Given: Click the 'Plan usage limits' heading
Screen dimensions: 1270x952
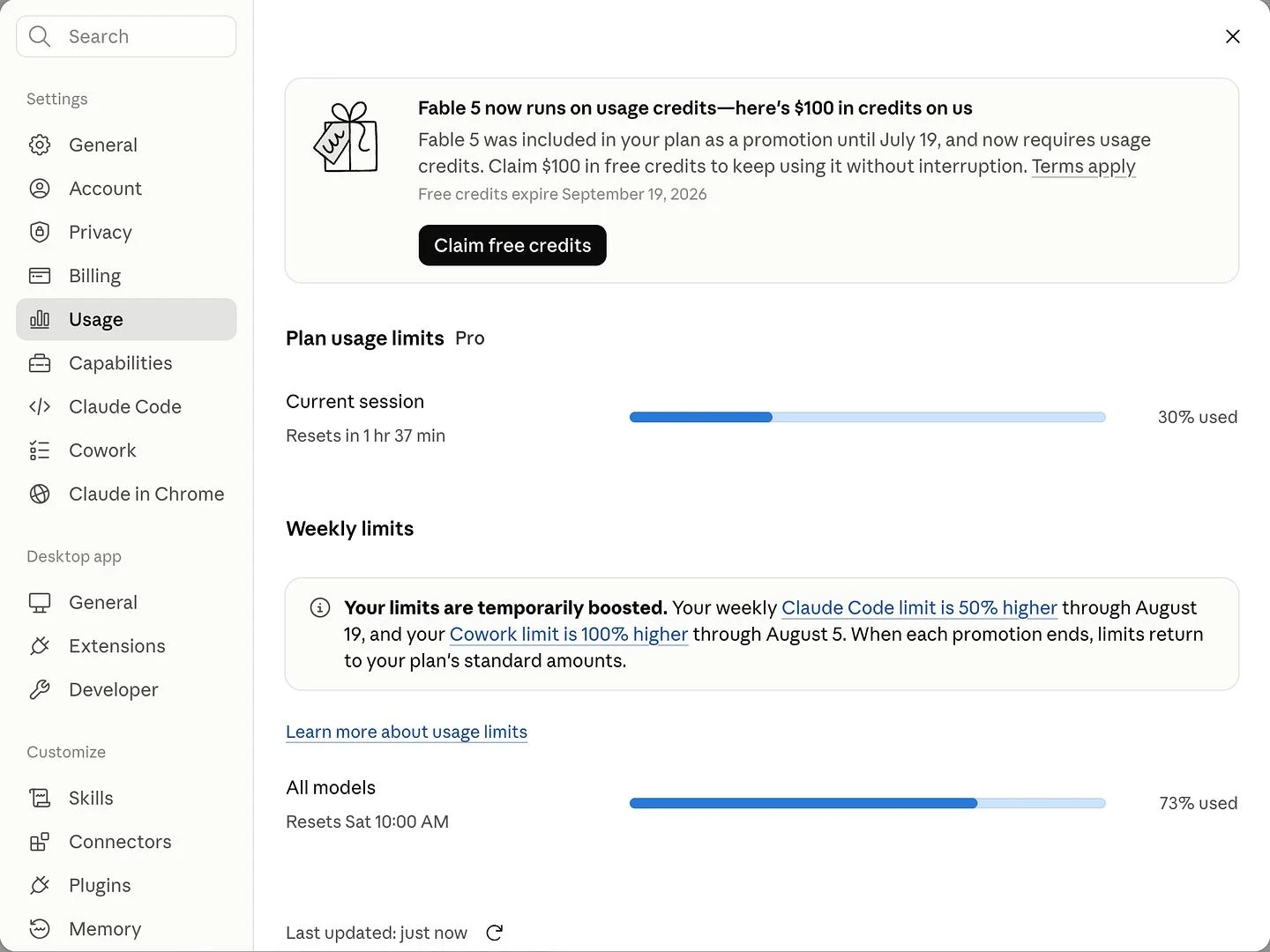Looking at the screenshot, I should tap(365, 338).
